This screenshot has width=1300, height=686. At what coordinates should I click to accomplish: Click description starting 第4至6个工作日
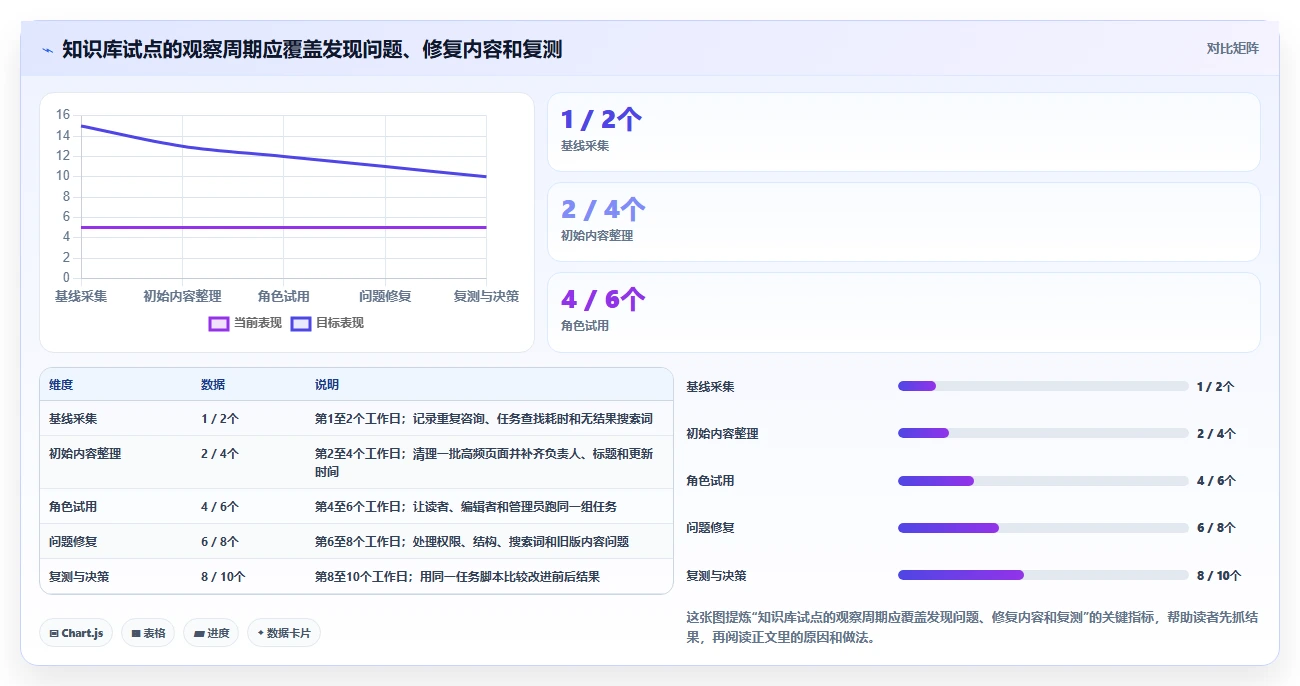click(466, 507)
